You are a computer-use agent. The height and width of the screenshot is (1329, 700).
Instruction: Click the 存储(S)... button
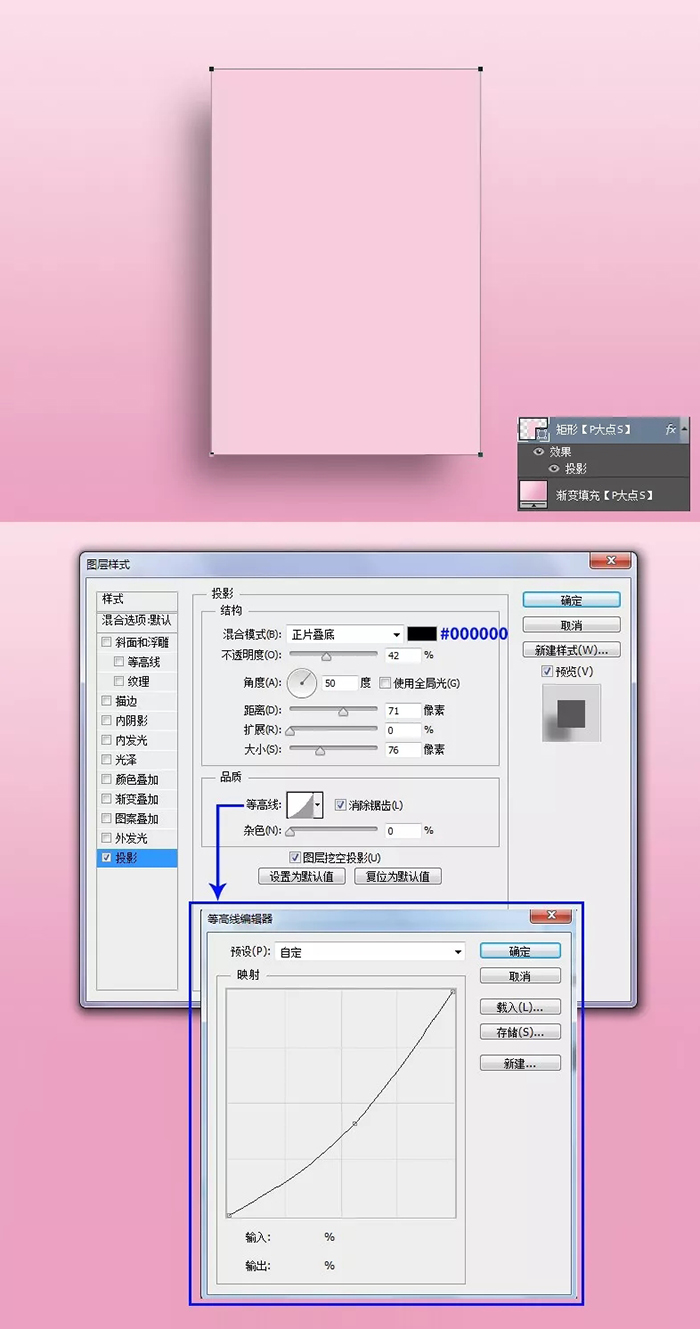tap(520, 1031)
